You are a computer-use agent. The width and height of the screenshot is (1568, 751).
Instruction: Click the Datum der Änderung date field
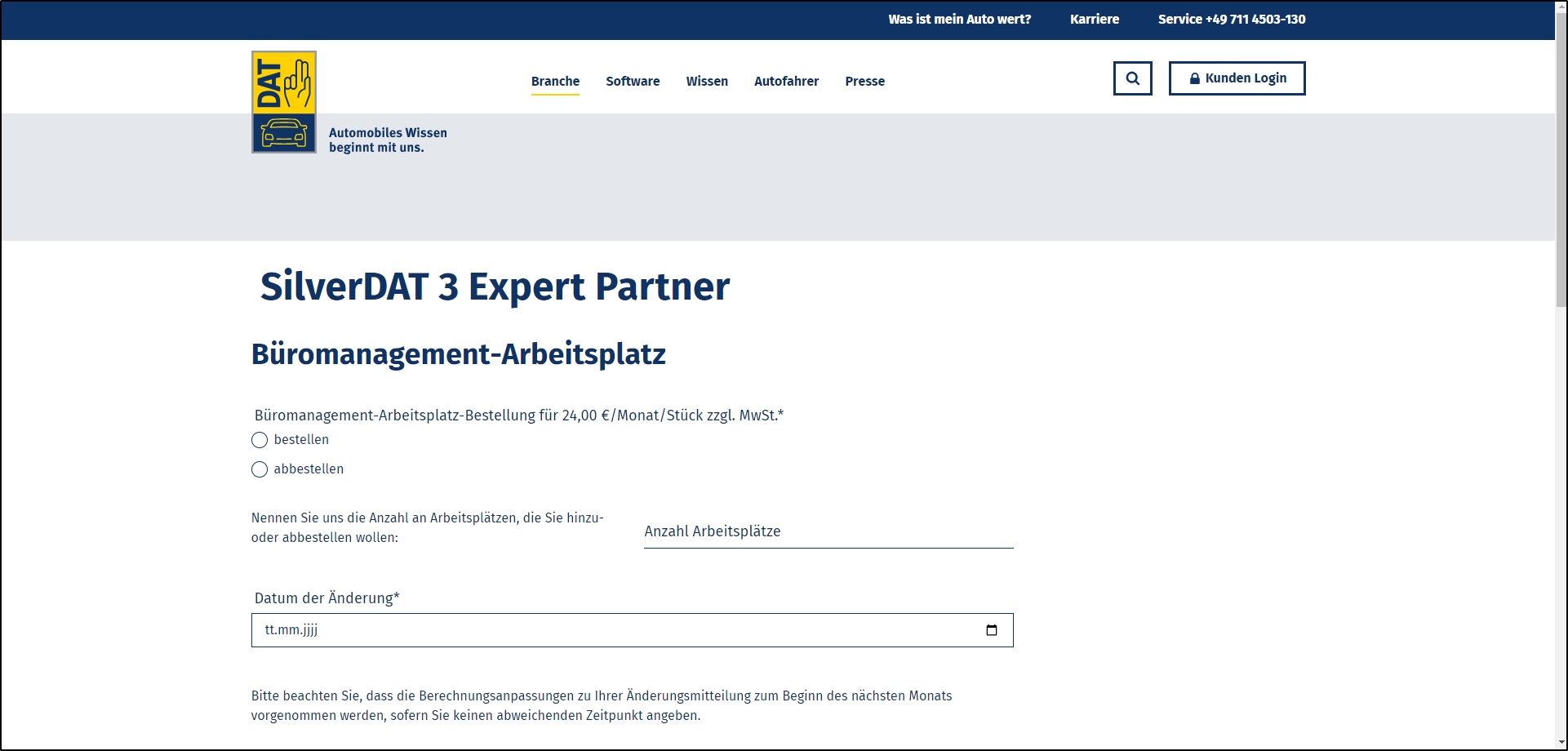pyautogui.click(x=620, y=630)
